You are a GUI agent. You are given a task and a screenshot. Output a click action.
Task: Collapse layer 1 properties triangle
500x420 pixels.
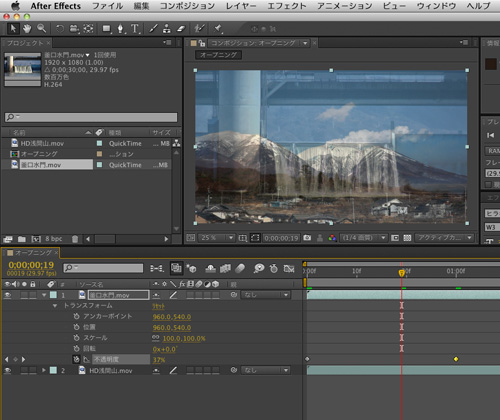point(44,295)
